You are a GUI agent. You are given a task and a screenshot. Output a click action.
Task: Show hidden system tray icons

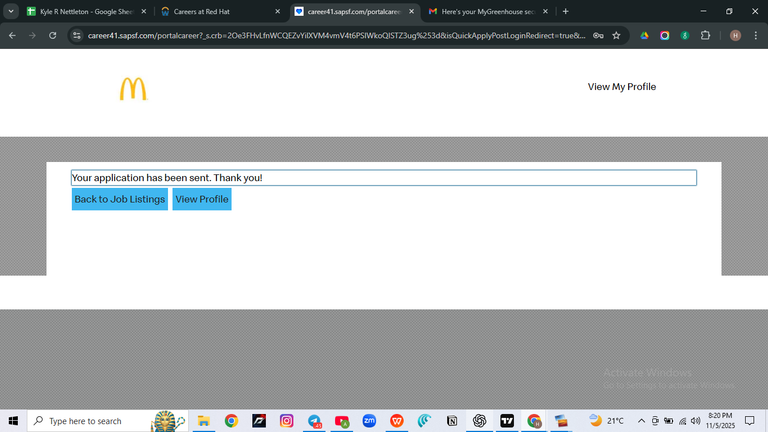coord(641,421)
